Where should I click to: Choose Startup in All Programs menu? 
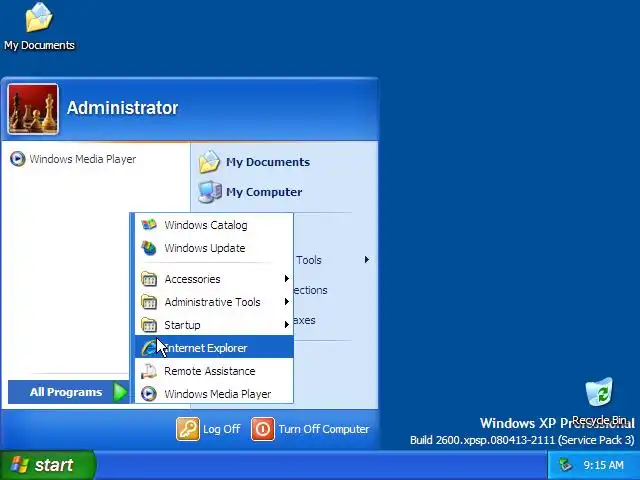coord(214,325)
